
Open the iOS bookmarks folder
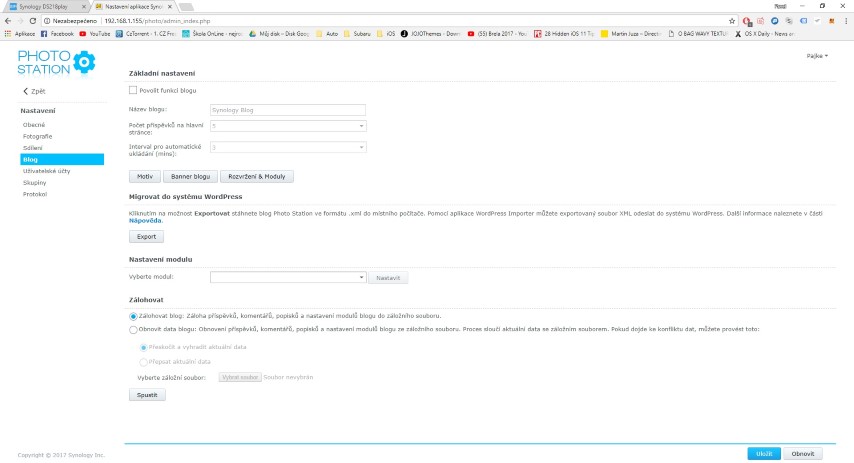(386, 34)
